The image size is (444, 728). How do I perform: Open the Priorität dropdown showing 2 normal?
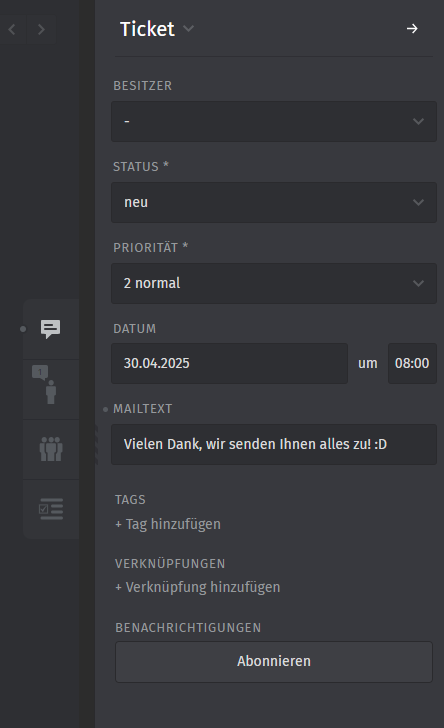tap(274, 283)
